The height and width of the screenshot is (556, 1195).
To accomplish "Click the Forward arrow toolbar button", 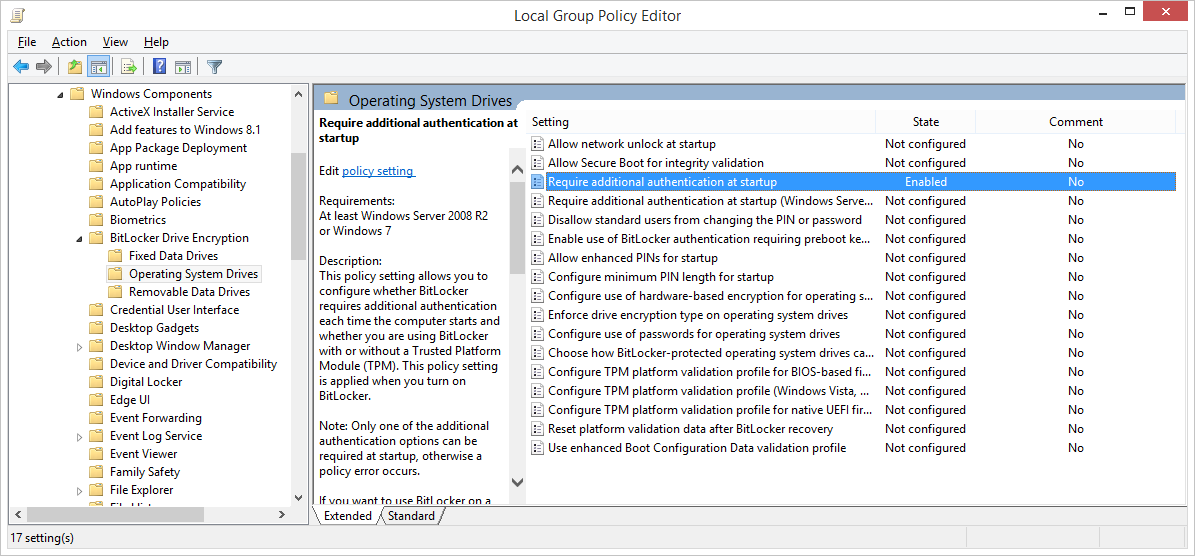I will [43, 67].
